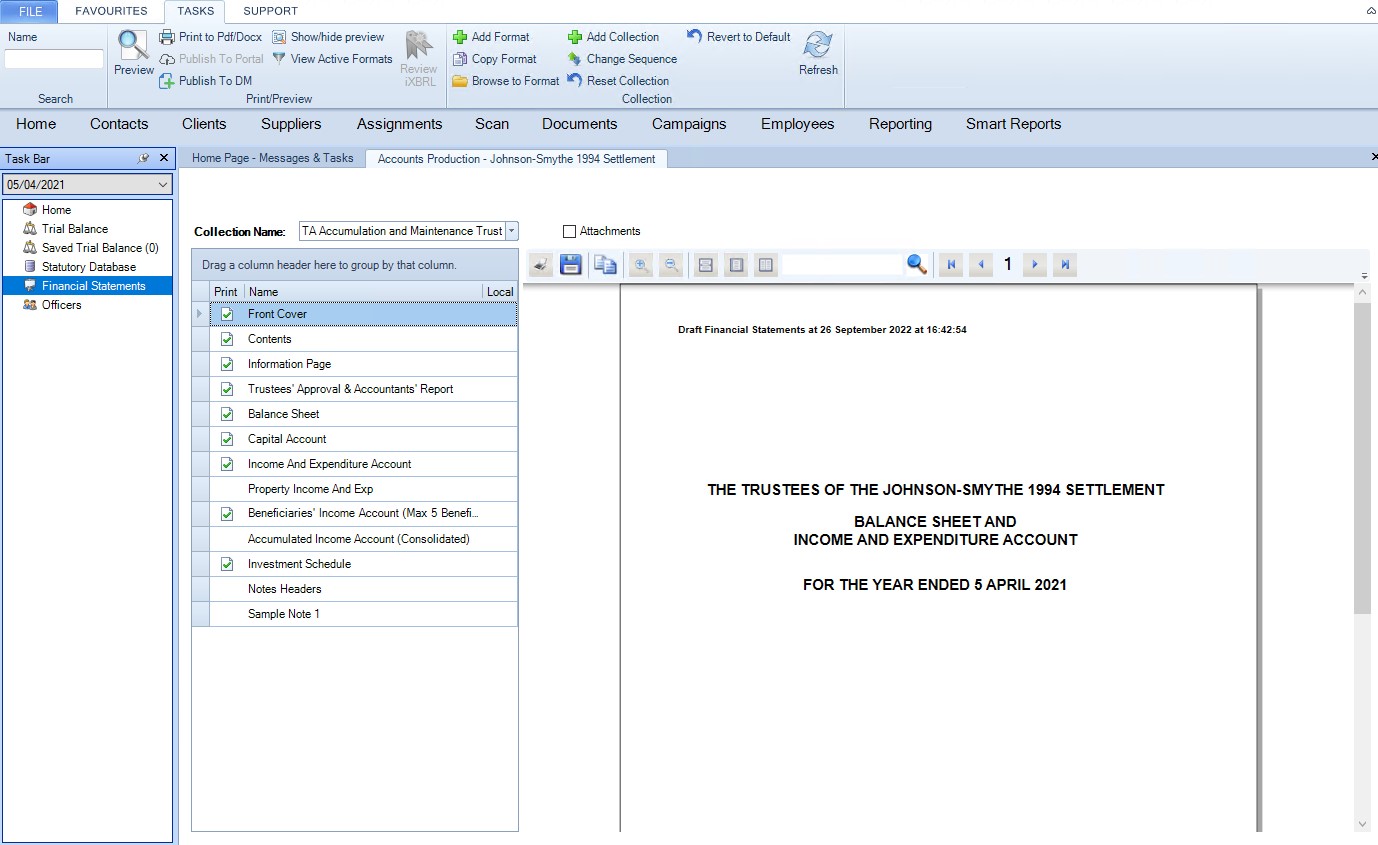Click the Publish To DM icon
Image resolution: width=1378 pixels, height=845 pixels.
[167, 81]
